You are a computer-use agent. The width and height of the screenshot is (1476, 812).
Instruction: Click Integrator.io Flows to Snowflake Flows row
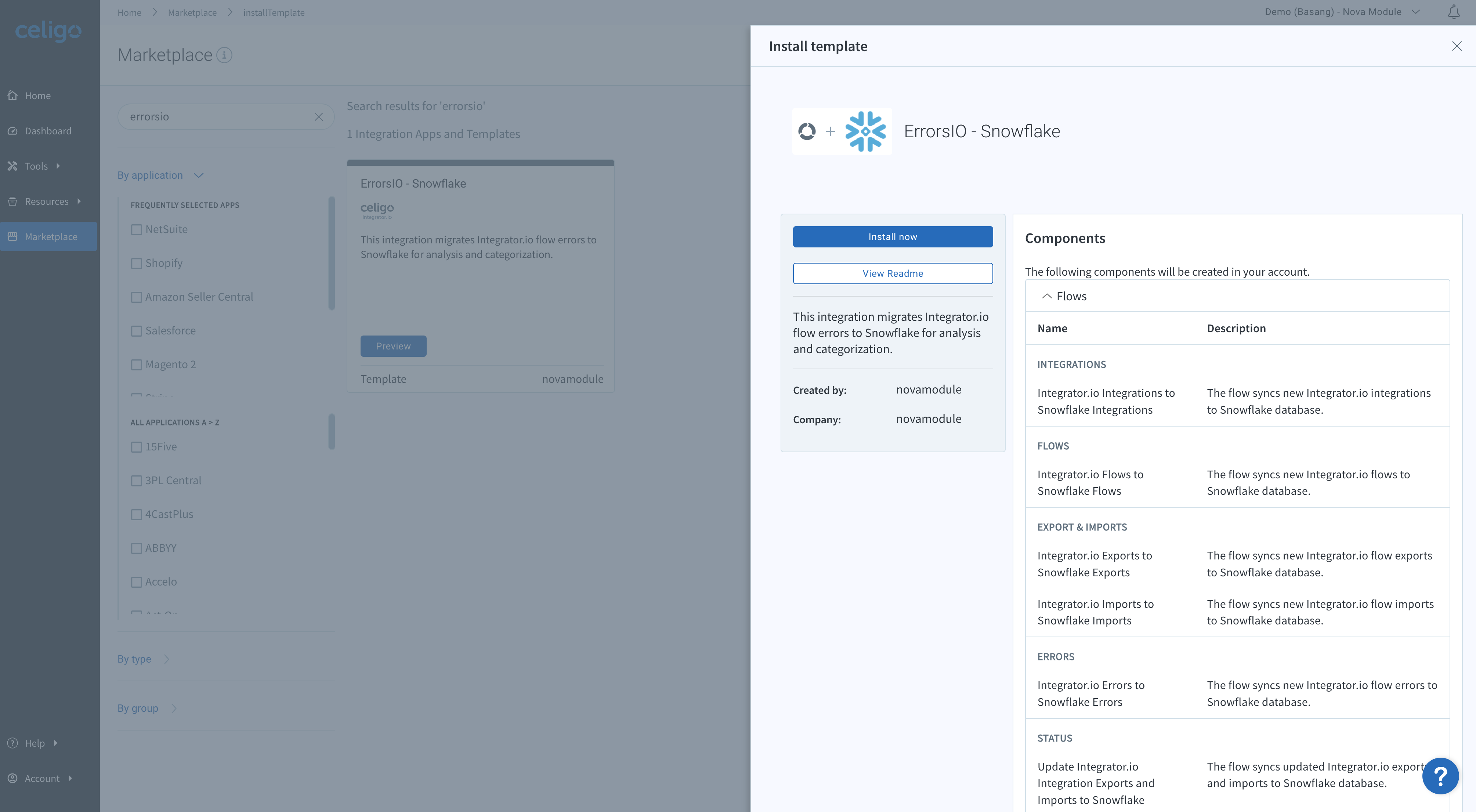[1238, 482]
